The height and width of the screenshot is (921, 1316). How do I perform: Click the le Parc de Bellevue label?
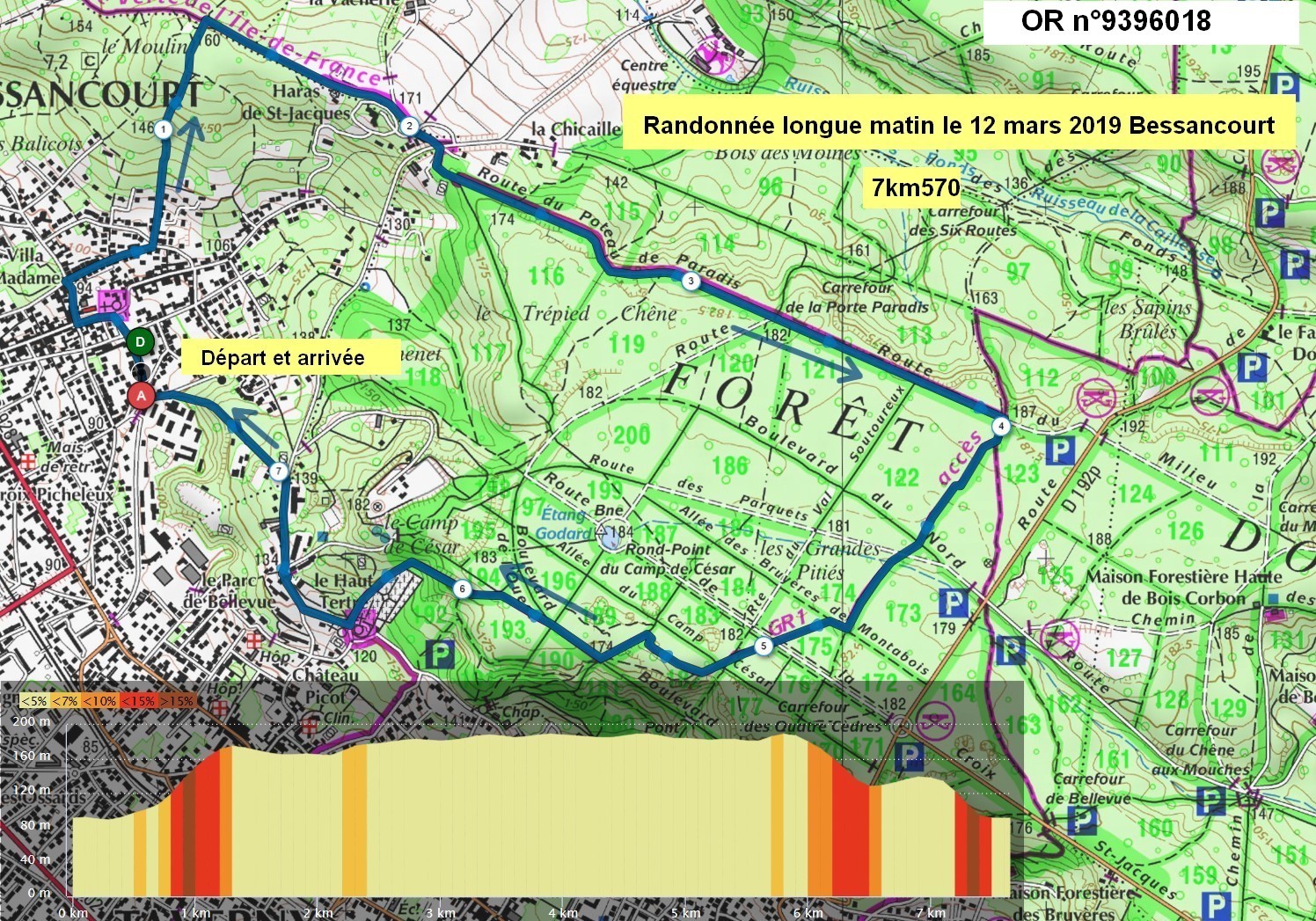[x=230, y=591]
